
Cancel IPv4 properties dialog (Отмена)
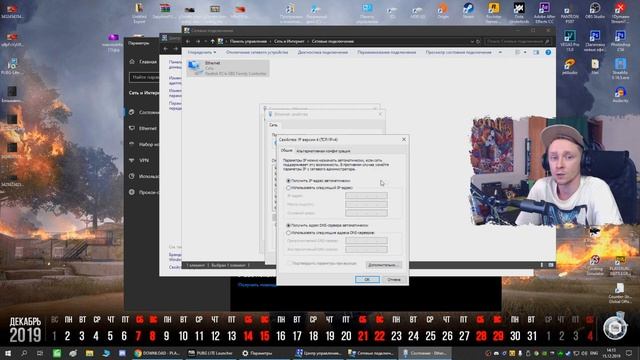(394, 280)
